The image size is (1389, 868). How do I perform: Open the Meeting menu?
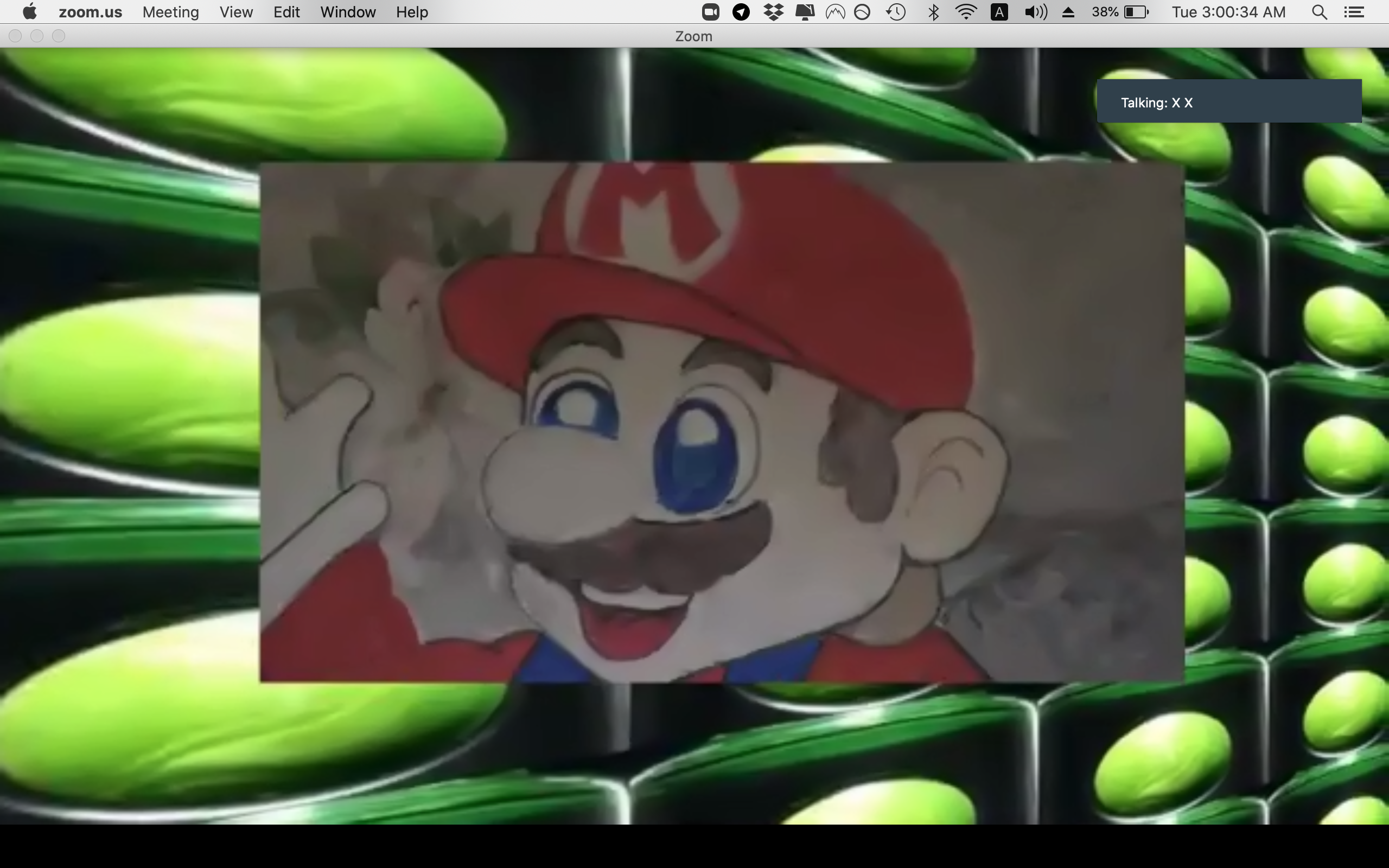(x=170, y=12)
